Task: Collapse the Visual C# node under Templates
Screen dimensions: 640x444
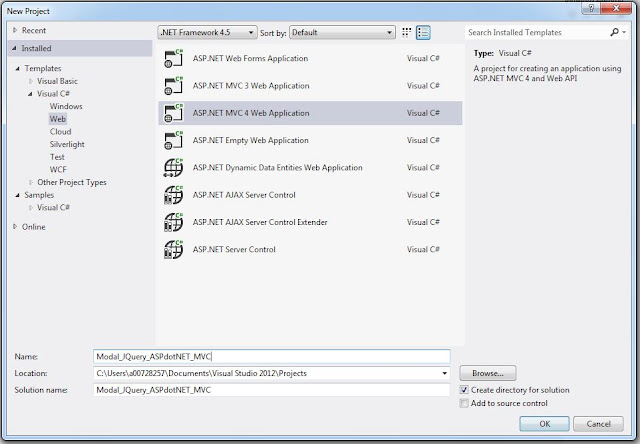Action: tap(30, 94)
